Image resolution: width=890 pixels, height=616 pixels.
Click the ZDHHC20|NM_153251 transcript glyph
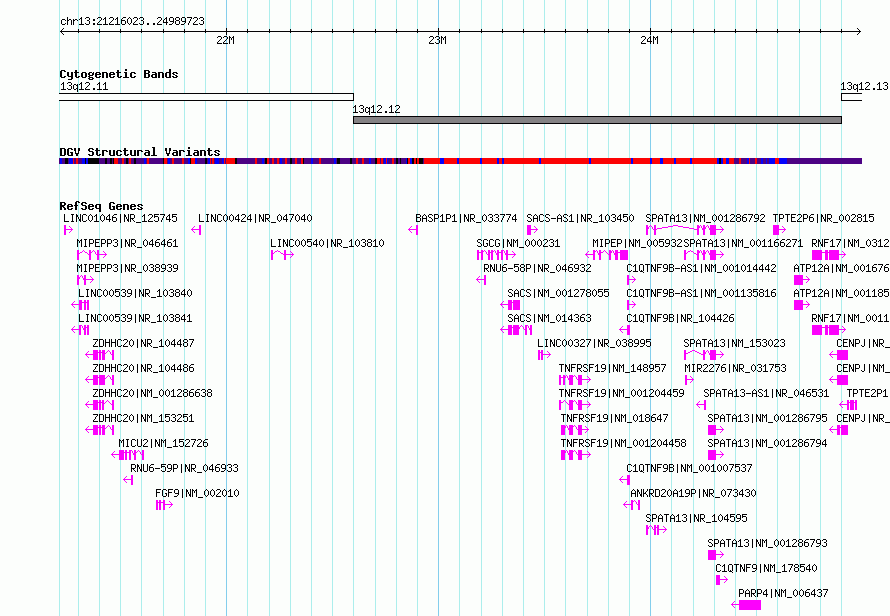pyautogui.click(x=99, y=430)
